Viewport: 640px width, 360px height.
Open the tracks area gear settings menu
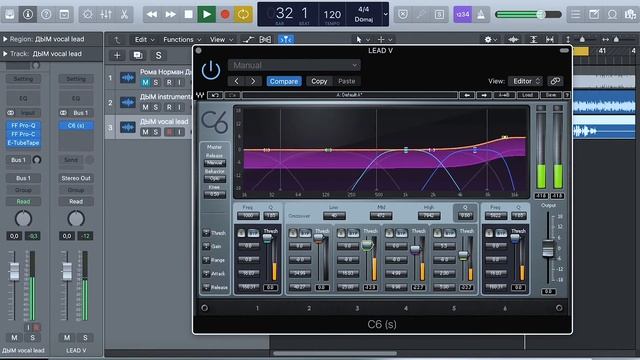(x=490, y=40)
